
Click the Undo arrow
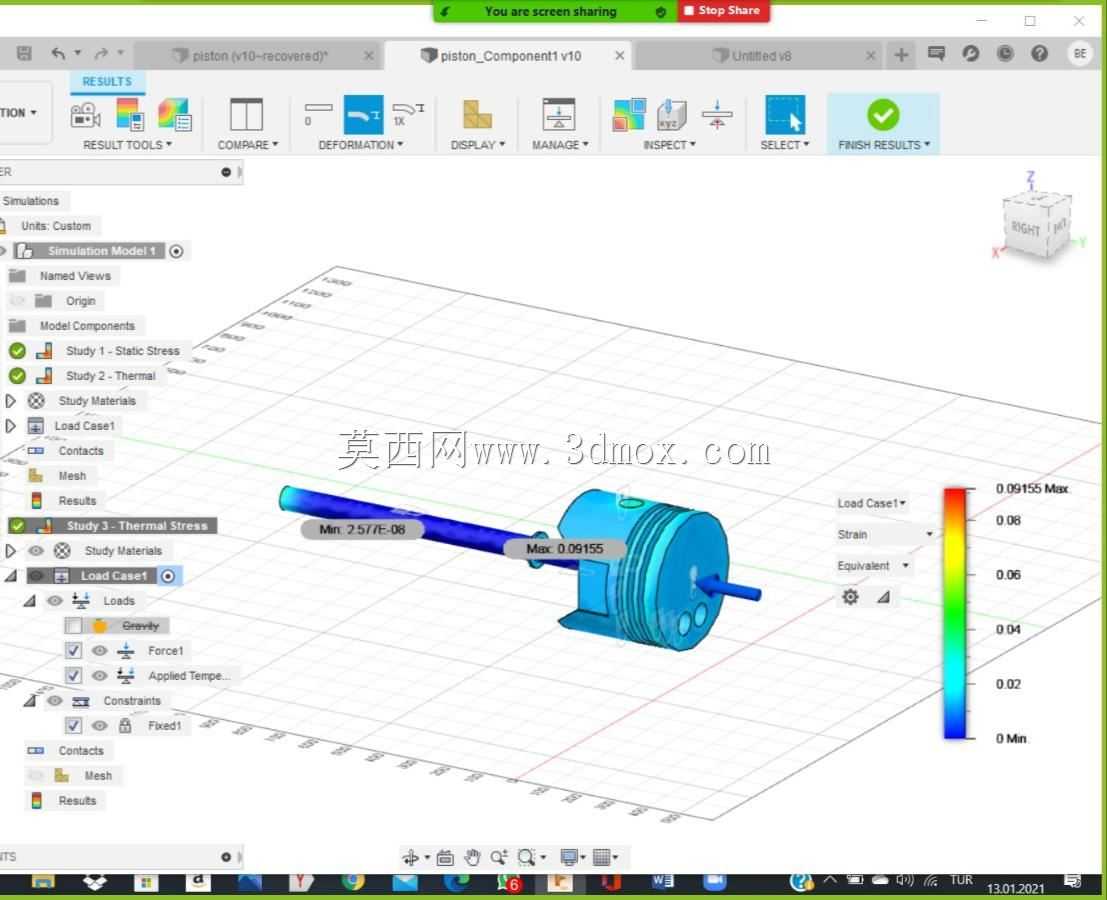(x=58, y=54)
